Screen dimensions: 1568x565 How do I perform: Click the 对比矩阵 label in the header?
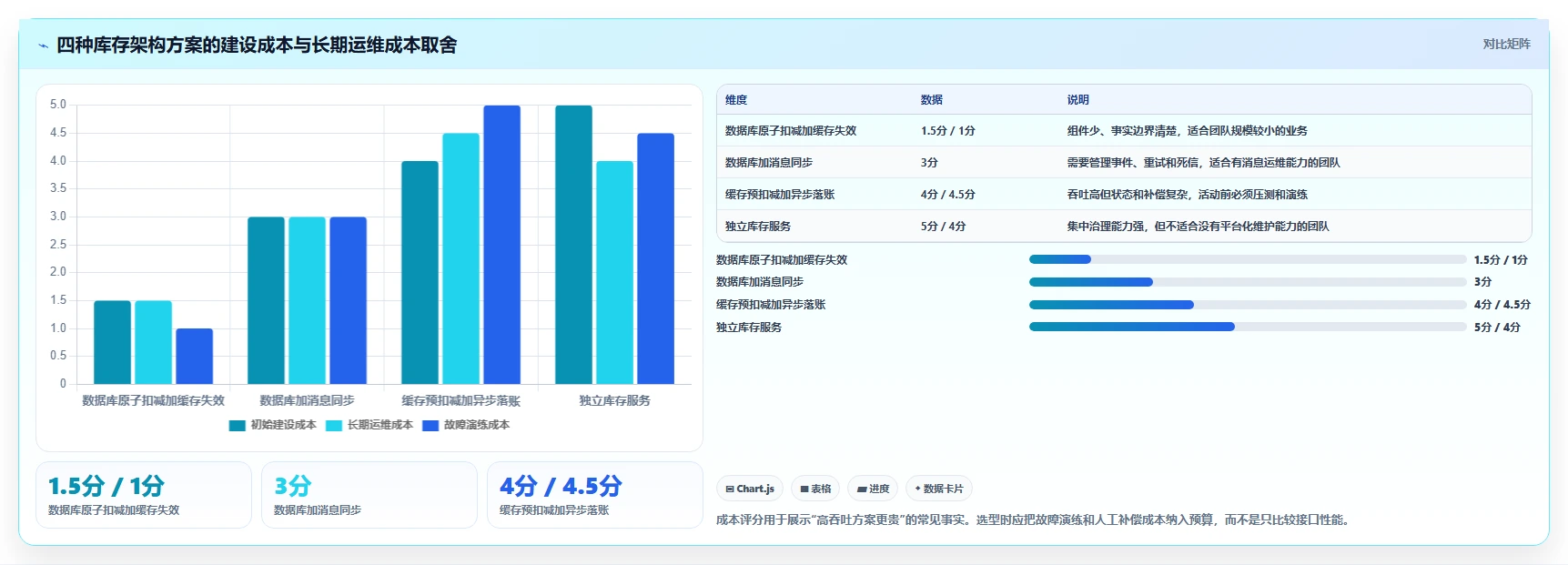(1506, 44)
